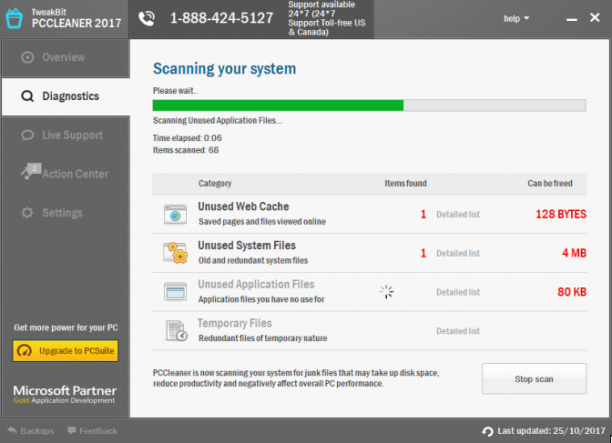
Task: Click the Unused Application Files window icon
Action: tap(175, 292)
